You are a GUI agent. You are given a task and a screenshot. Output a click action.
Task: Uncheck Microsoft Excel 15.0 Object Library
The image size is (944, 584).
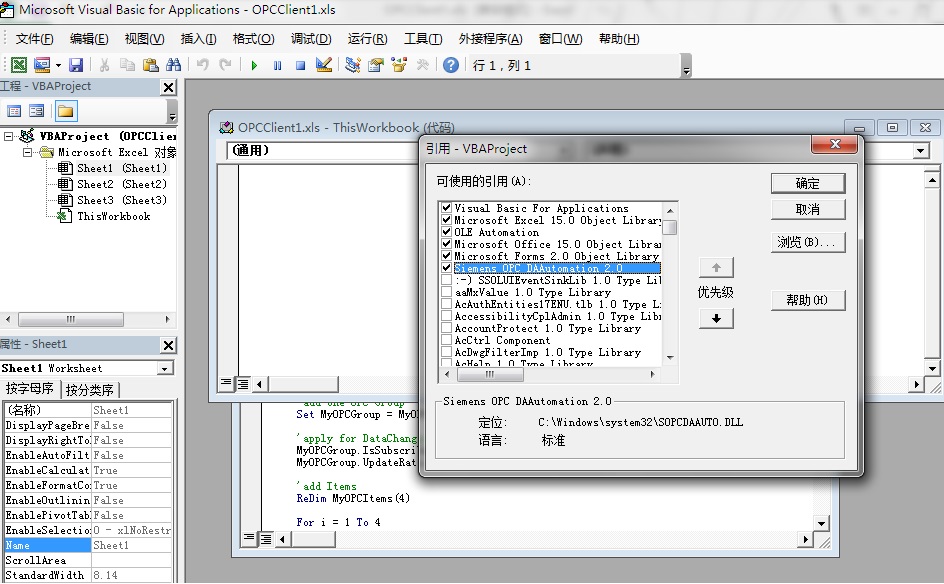click(x=447, y=220)
